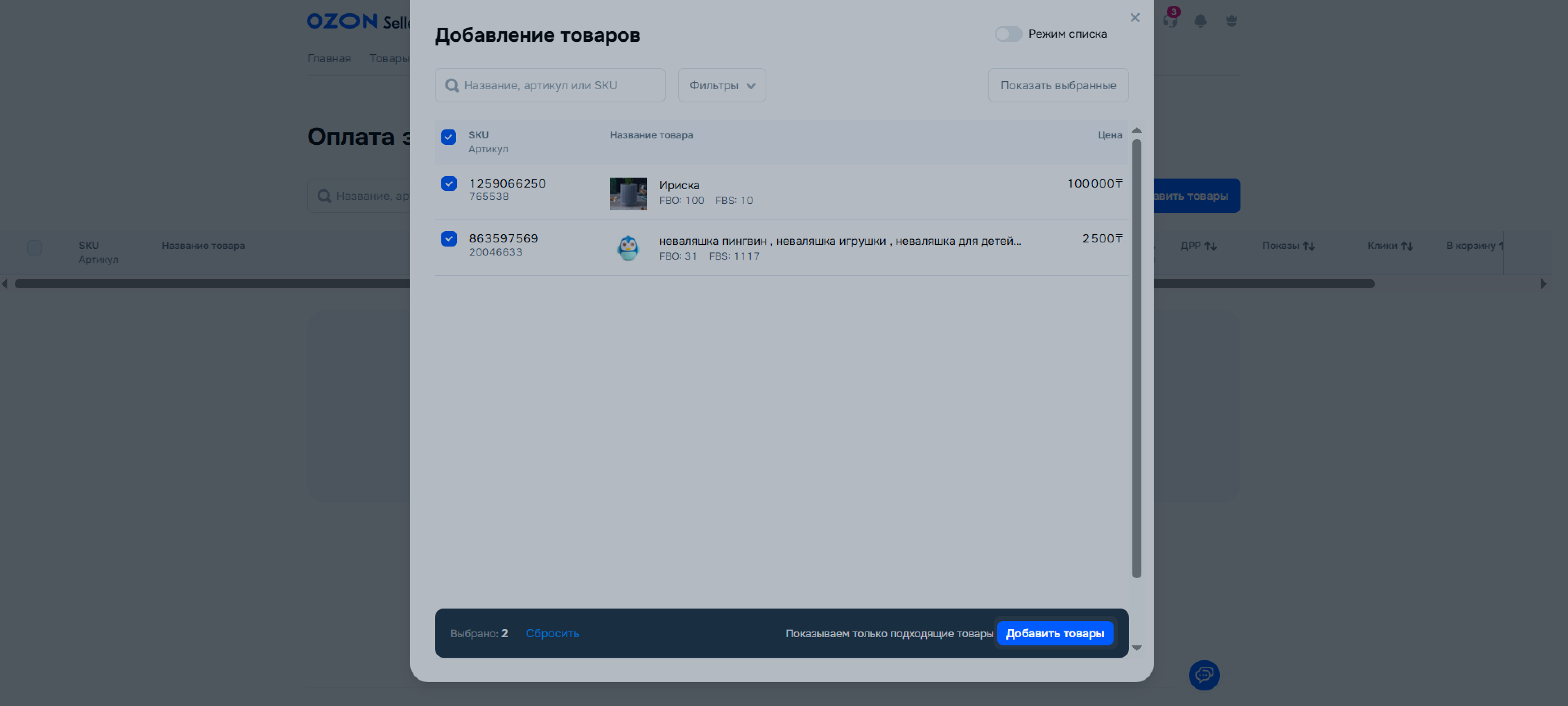1568x706 pixels.
Task: Click the product name Ириска
Action: click(x=679, y=186)
